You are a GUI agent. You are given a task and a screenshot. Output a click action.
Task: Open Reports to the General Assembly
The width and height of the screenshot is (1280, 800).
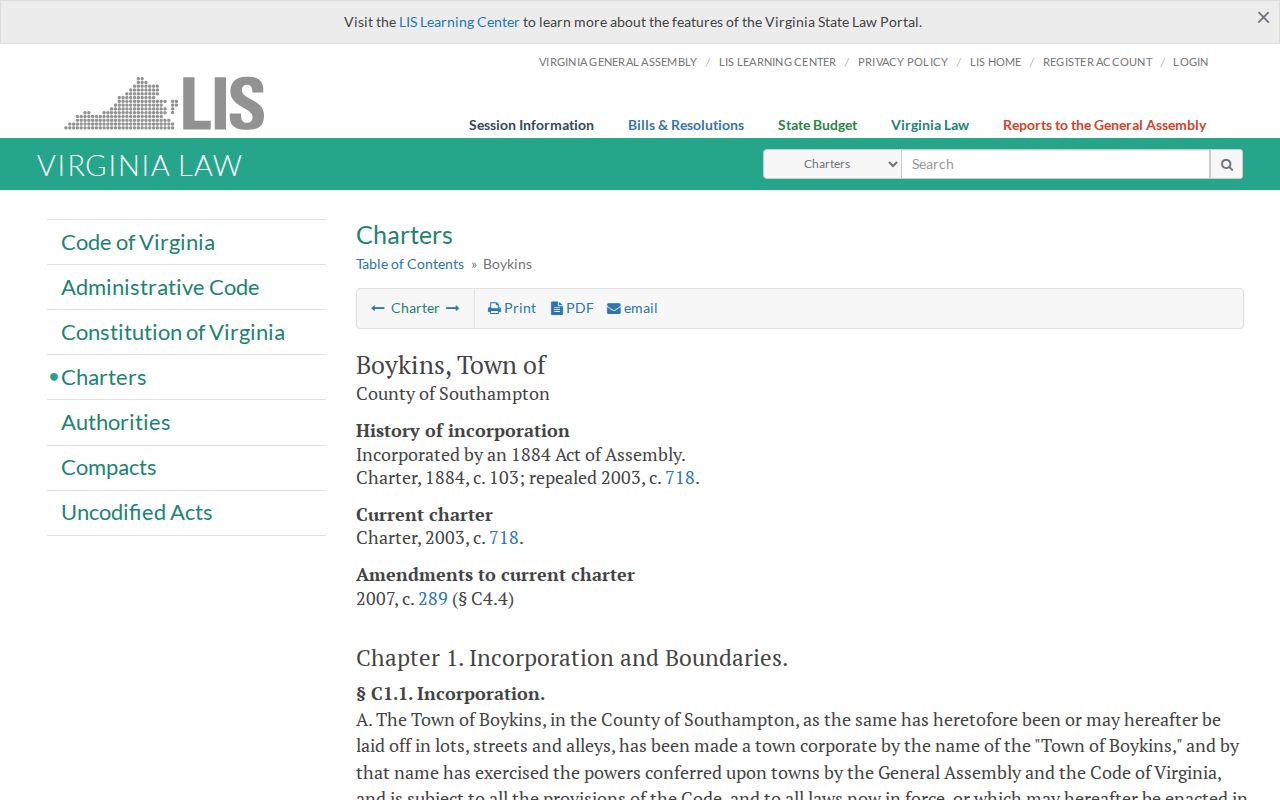click(1104, 125)
